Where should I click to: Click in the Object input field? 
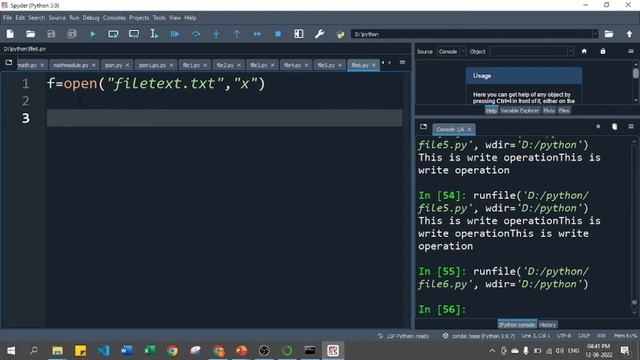pyautogui.click(x=529, y=51)
